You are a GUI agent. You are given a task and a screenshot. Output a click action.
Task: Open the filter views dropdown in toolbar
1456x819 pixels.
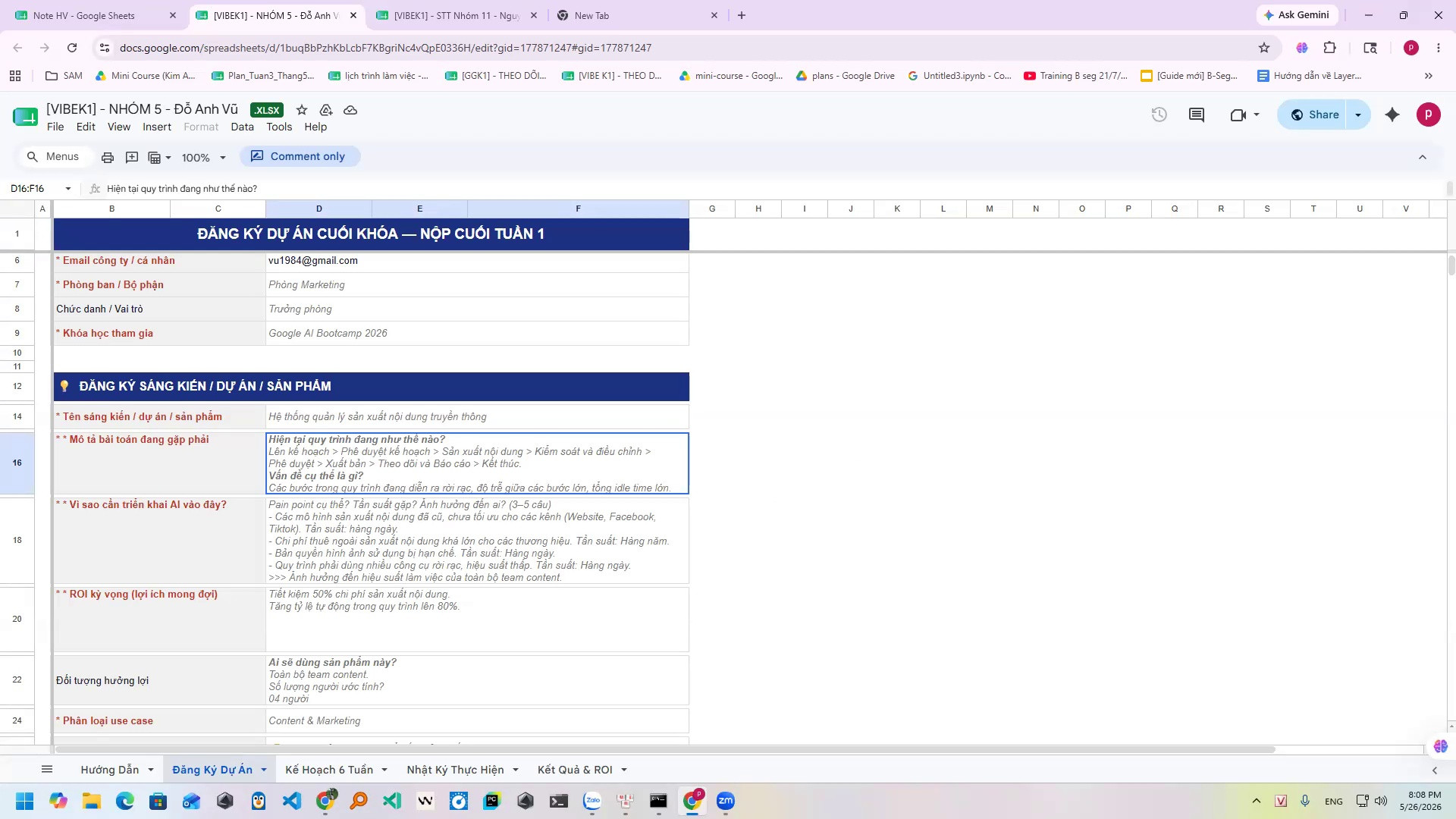point(160,158)
